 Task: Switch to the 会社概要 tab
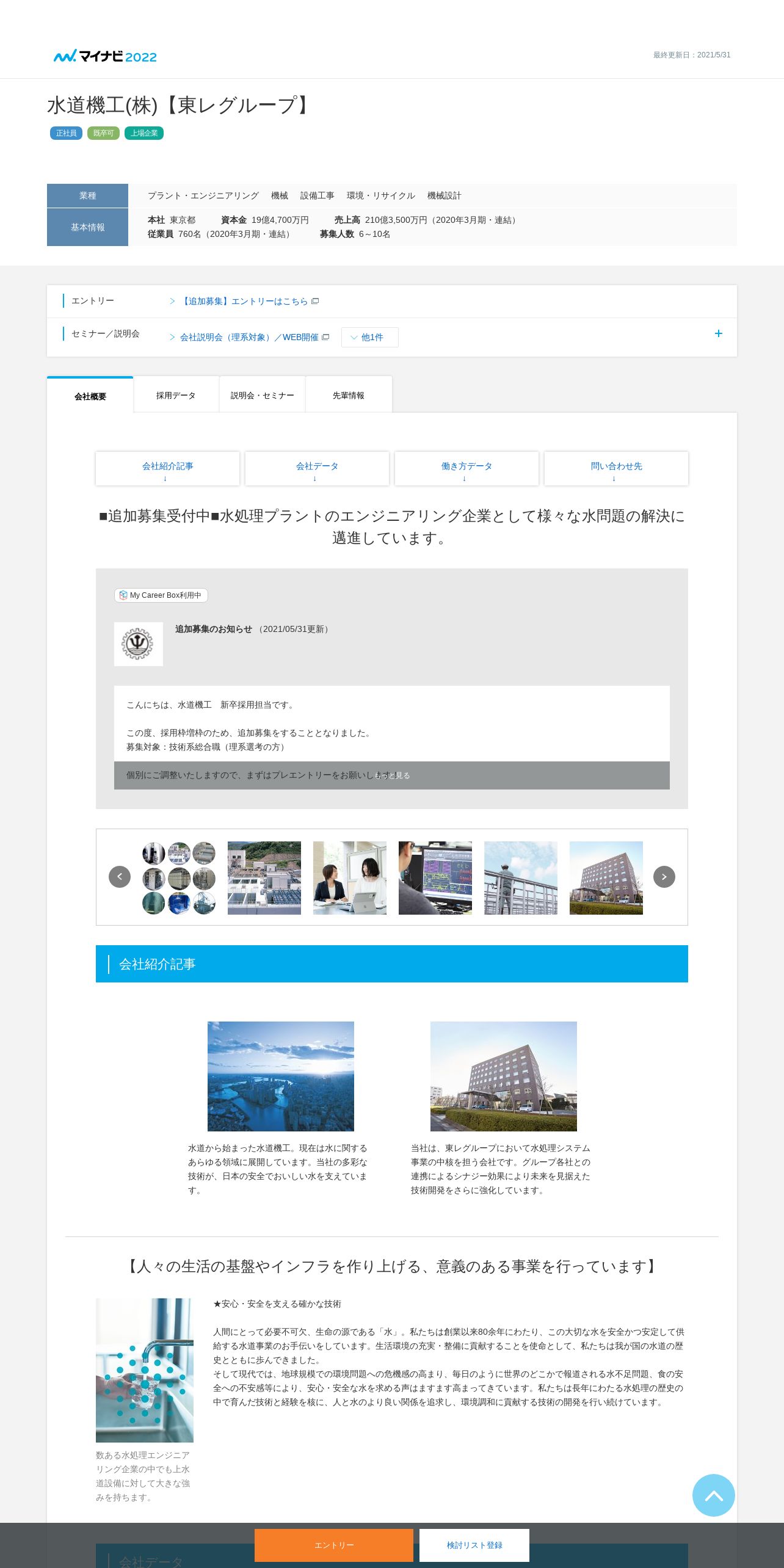(x=90, y=396)
